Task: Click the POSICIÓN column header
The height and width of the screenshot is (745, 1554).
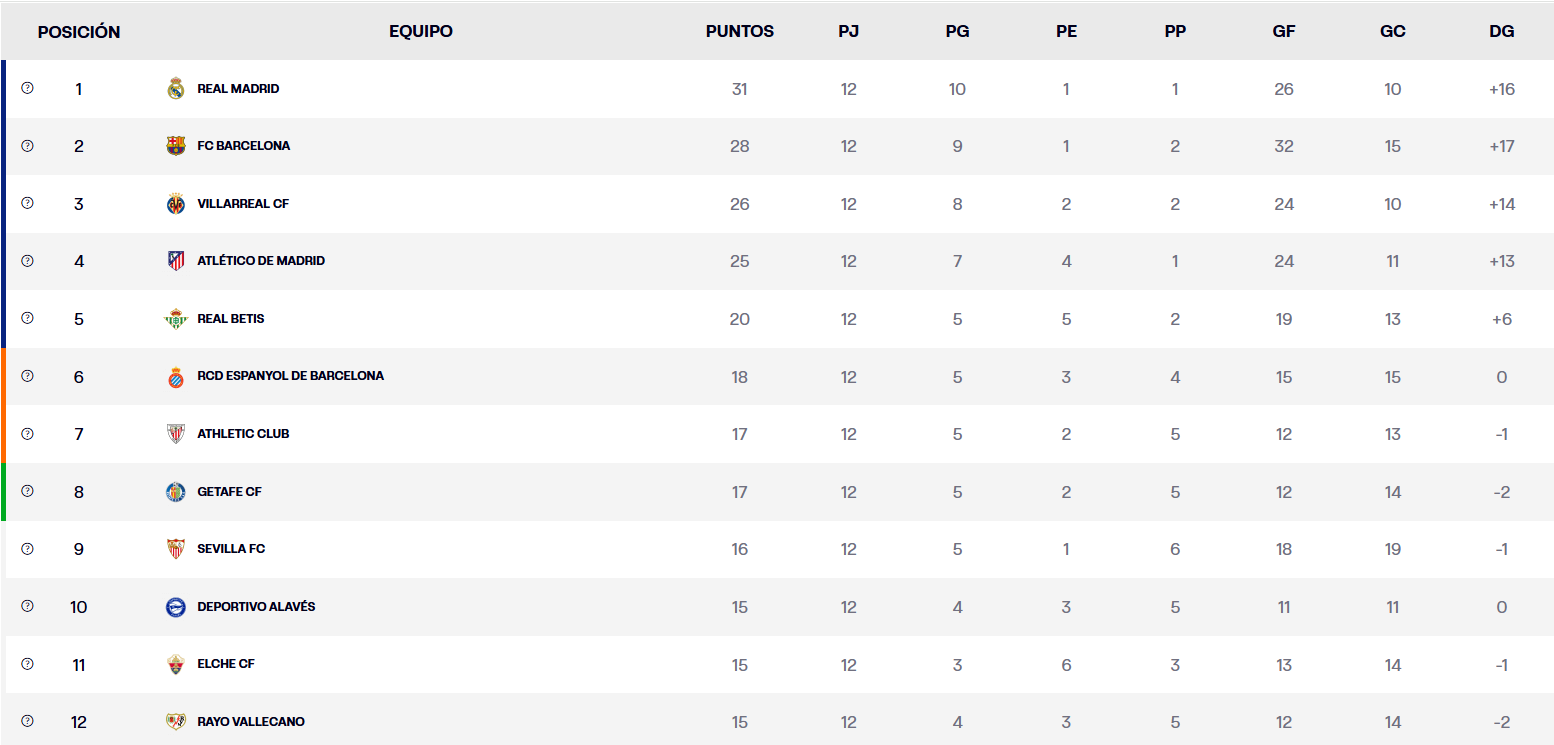Action: [x=79, y=32]
